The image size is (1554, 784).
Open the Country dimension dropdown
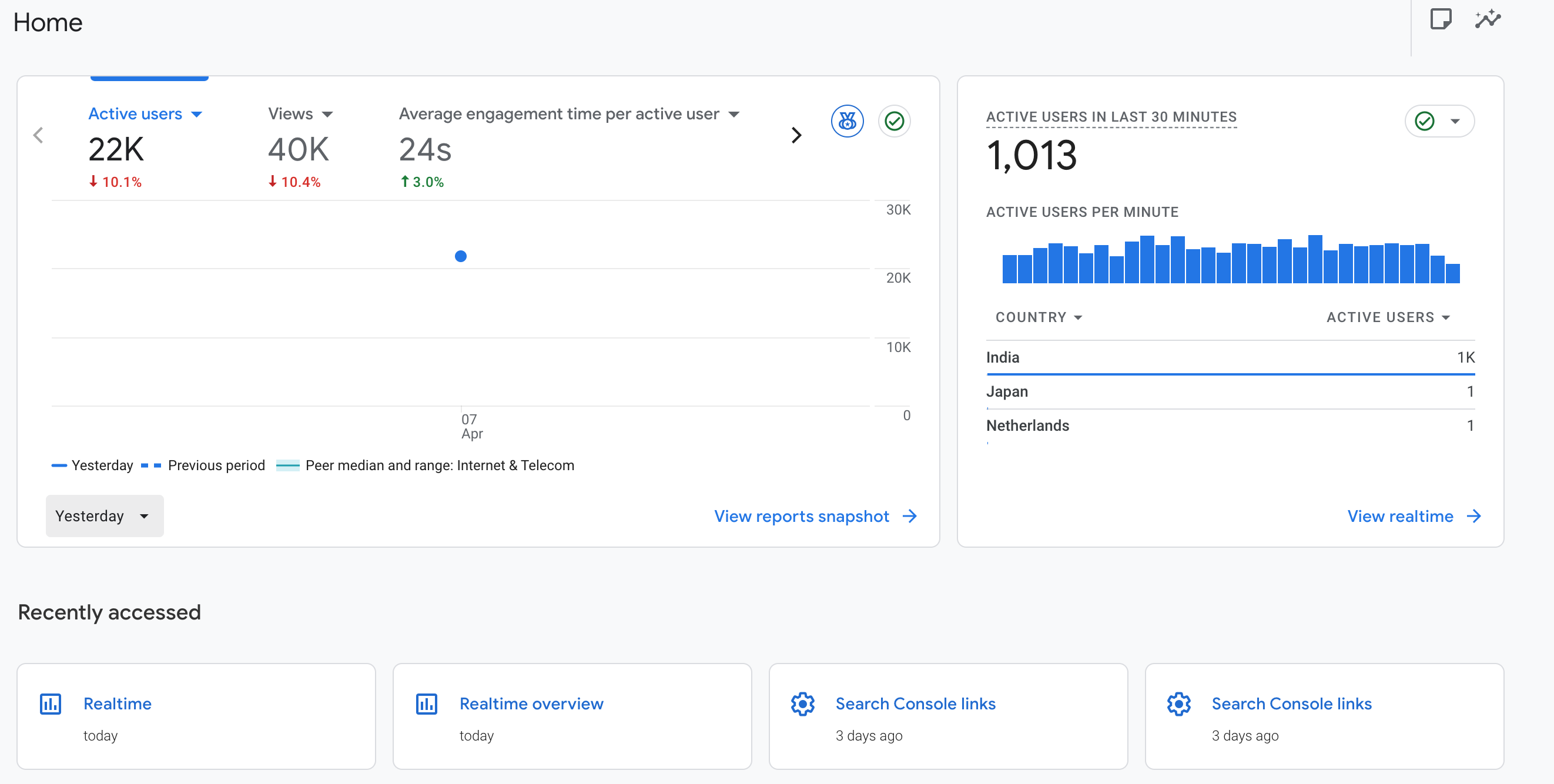point(1038,317)
